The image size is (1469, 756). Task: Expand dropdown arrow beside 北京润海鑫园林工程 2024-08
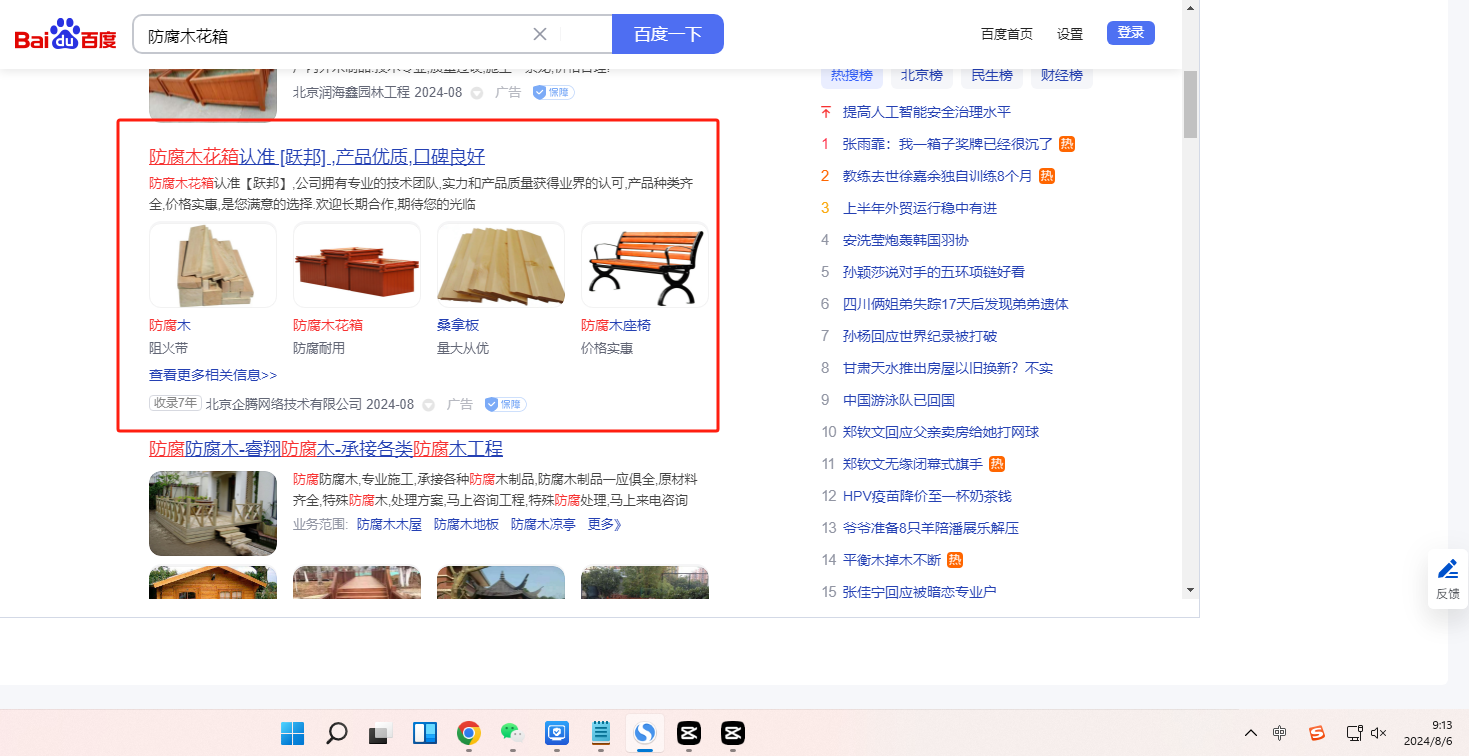click(477, 93)
